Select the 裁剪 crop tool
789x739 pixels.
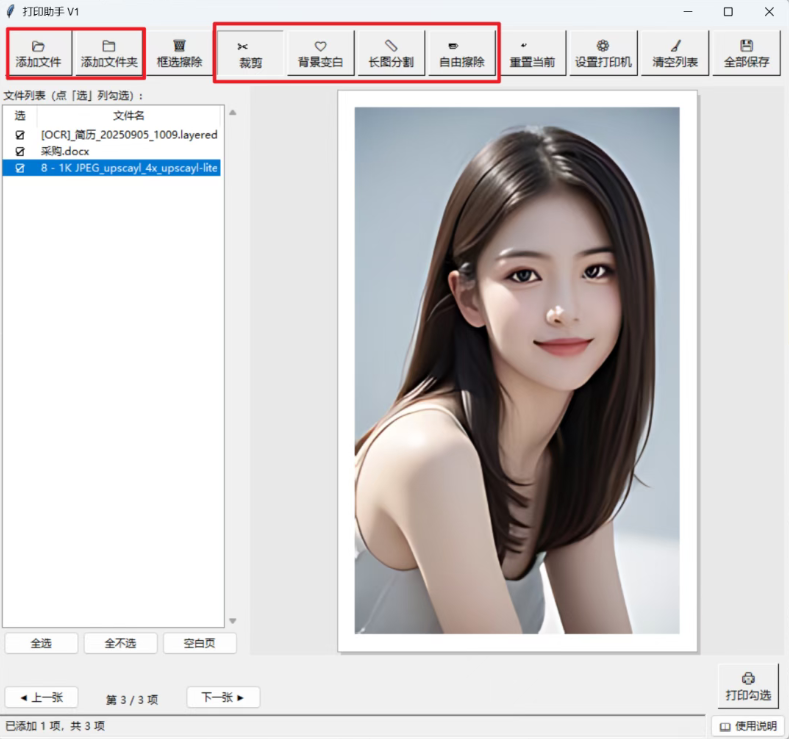250,54
